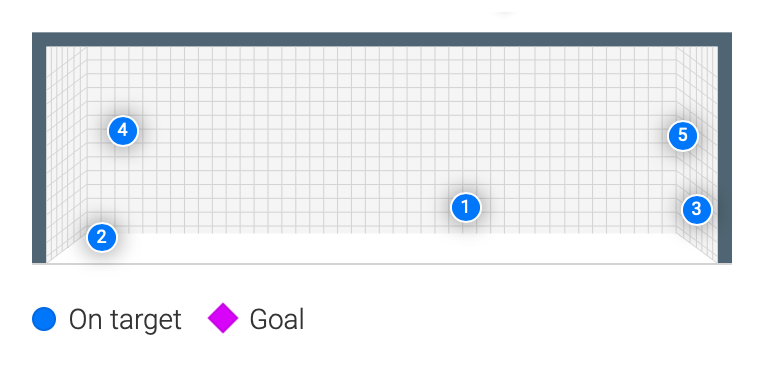
Task: Click the crossbar's junction with right post
Action: (x=725, y=39)
